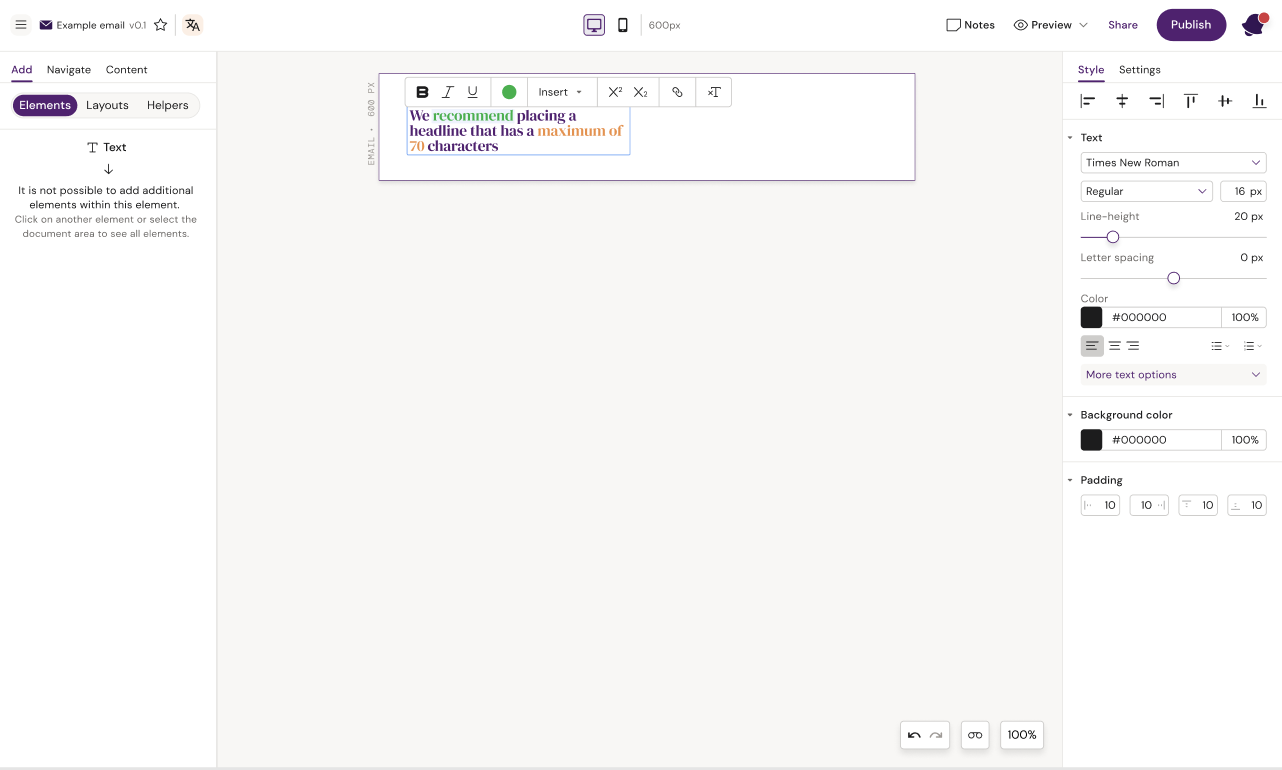The width and height of the screenshot is (1282, 770).
Task: Open the Layouts tab in the left panel
Action: pos(107,105)
